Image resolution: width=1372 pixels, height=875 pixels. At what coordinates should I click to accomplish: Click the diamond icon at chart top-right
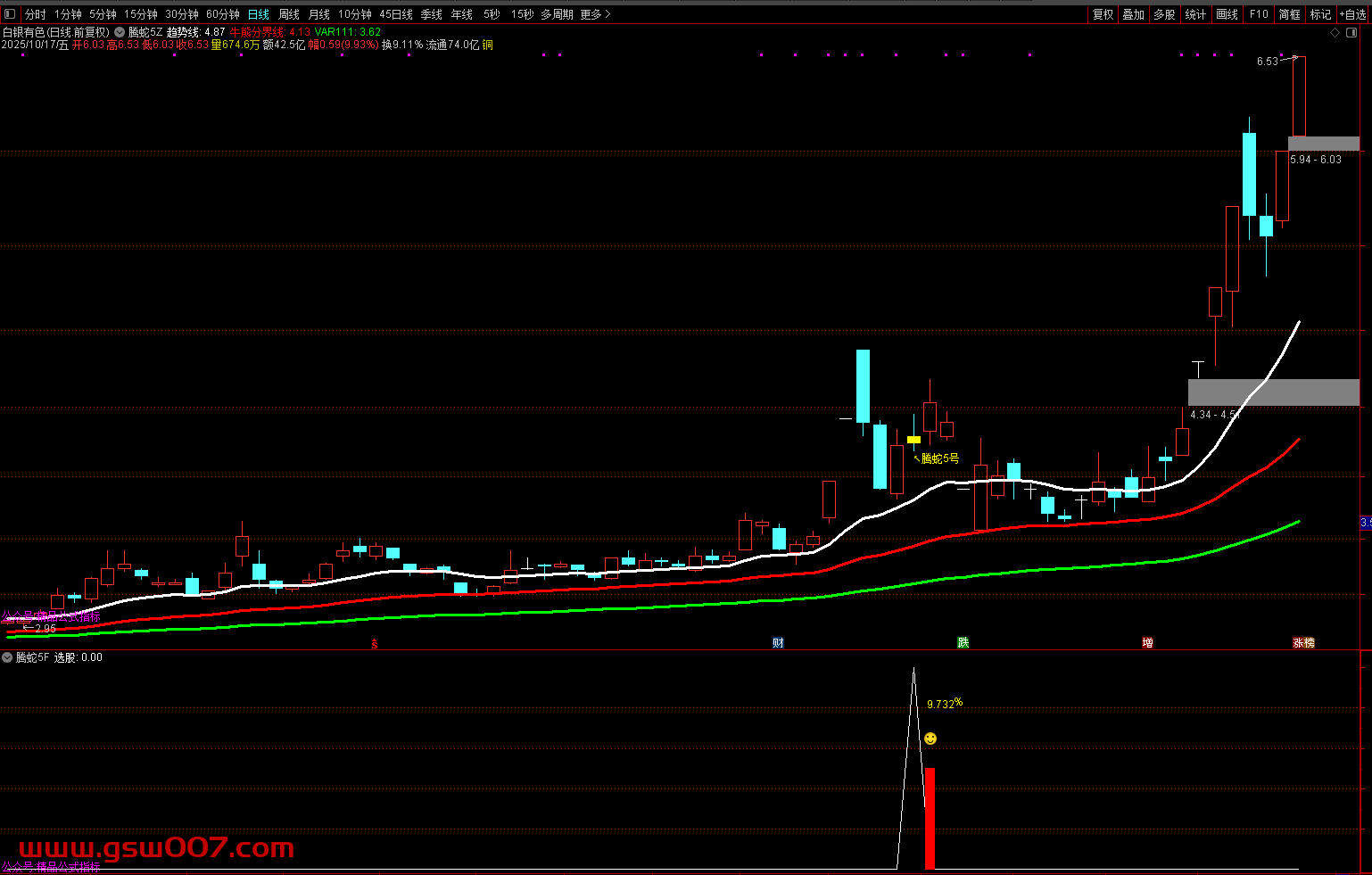pos(1335,32)
